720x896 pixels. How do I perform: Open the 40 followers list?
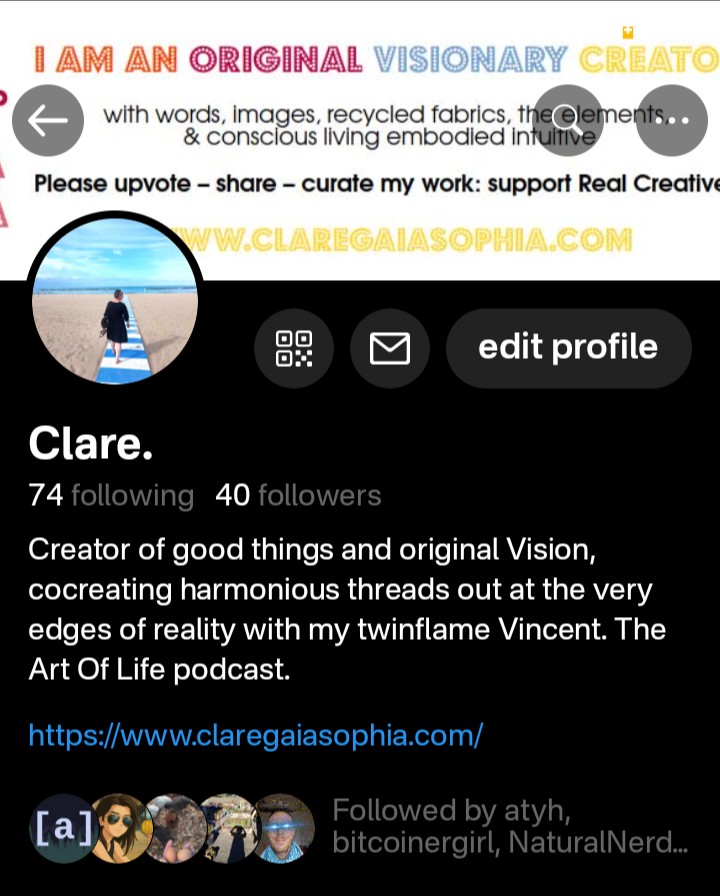pos(298,495)
